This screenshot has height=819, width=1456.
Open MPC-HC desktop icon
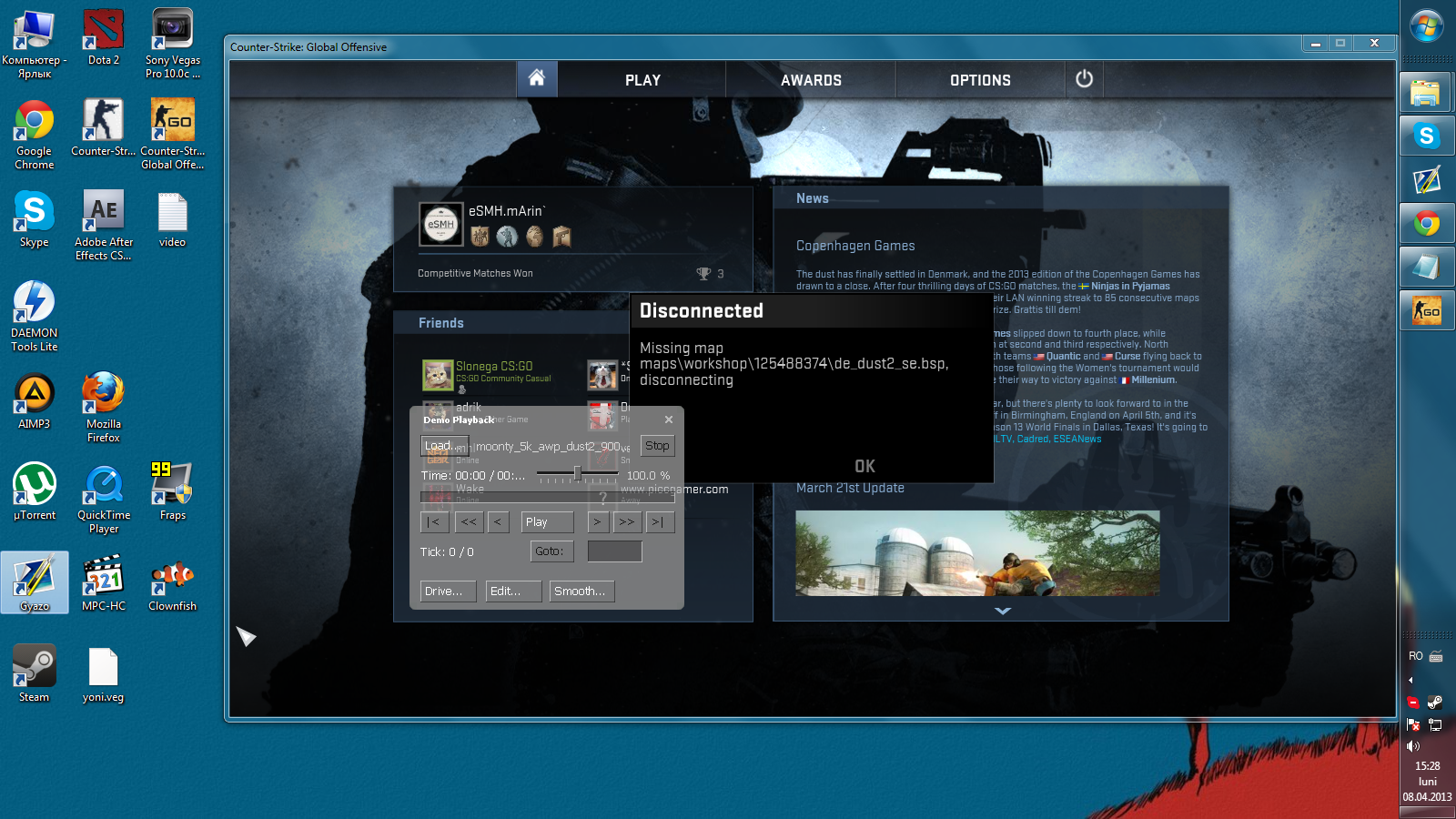[104, 583]
